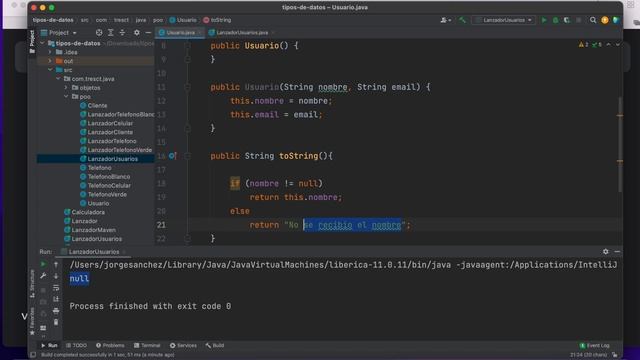
Task: Toggle soft-wrap in the Run console
Action: (56, 288)
